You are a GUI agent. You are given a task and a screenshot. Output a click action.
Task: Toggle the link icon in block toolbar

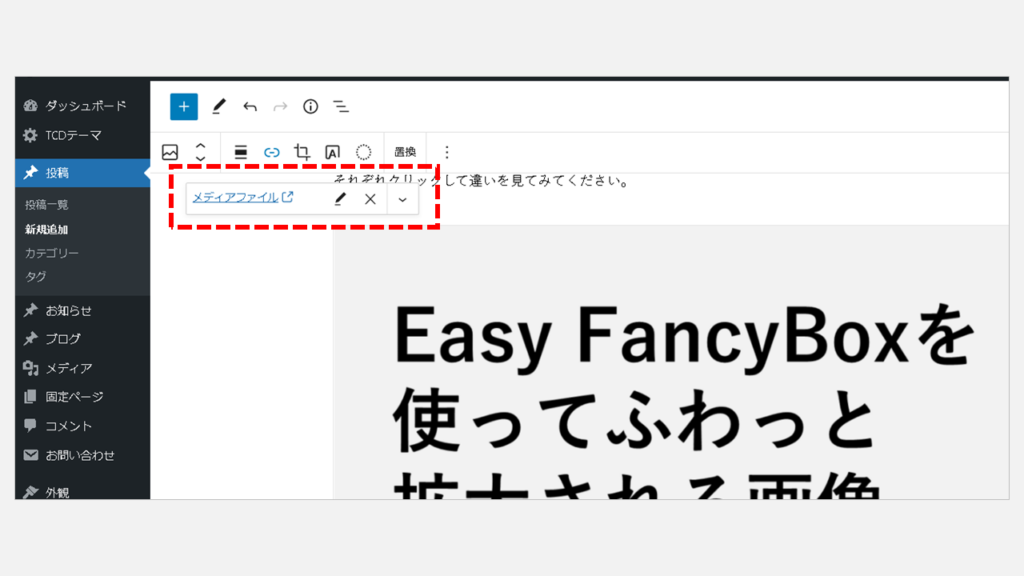[x=271, y=152]
